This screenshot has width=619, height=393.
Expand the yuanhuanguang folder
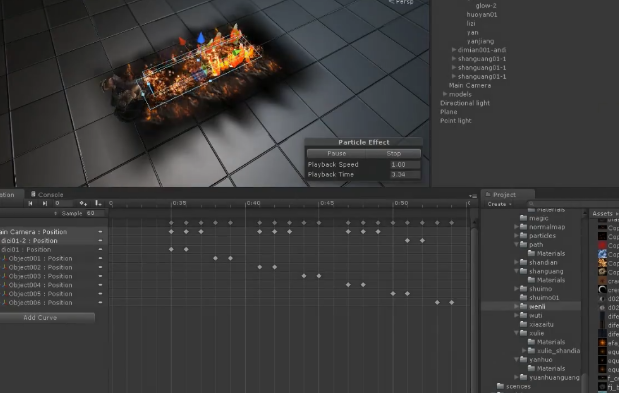tap(516, 377)
